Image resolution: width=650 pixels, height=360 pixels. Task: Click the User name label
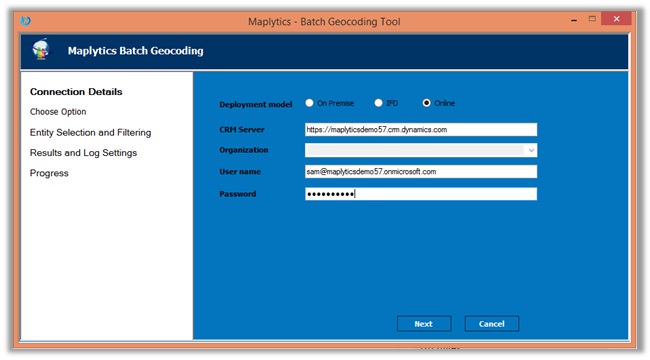tap(240, 171)
